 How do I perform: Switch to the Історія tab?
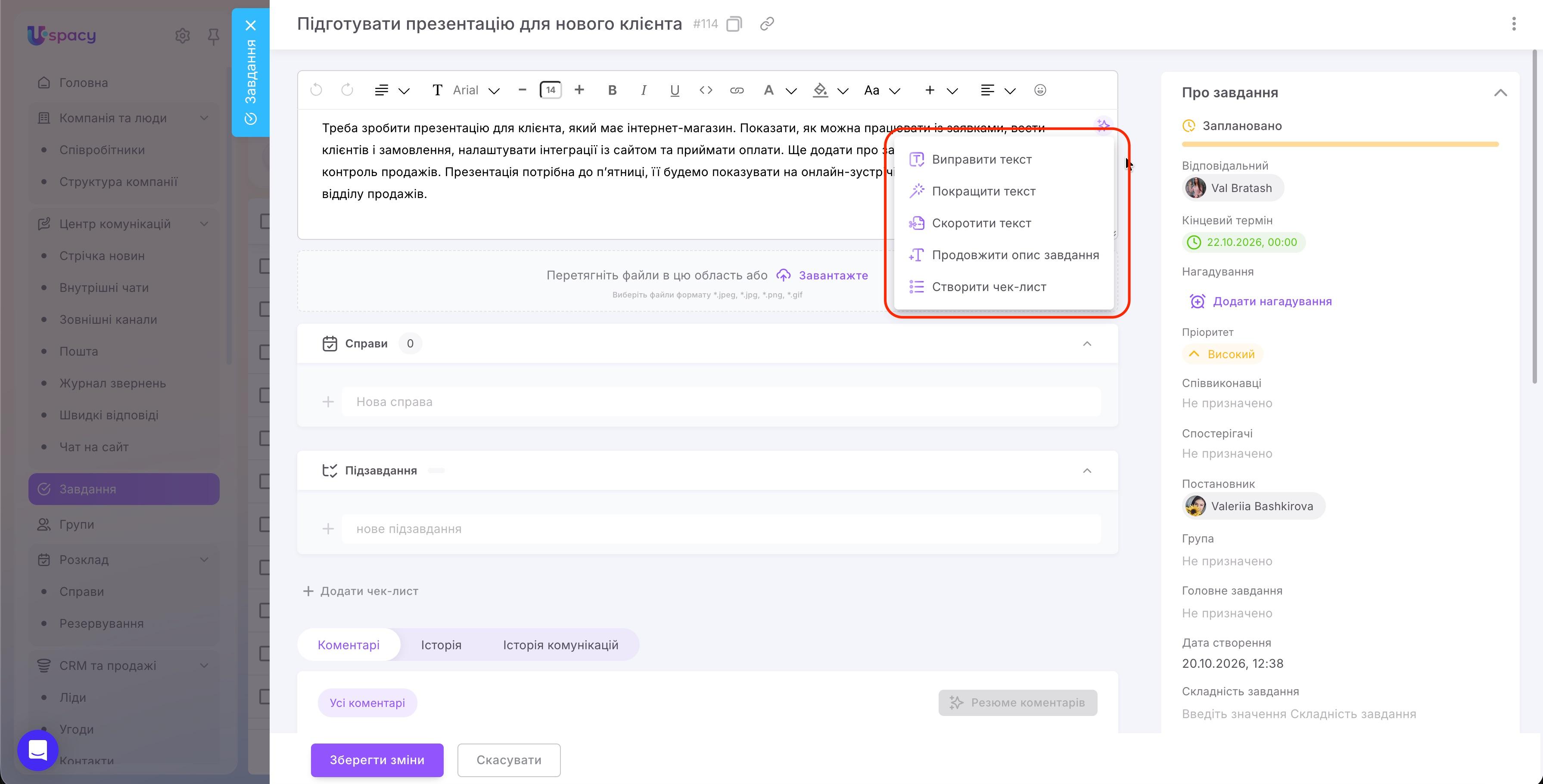click(x=441, y=645)
